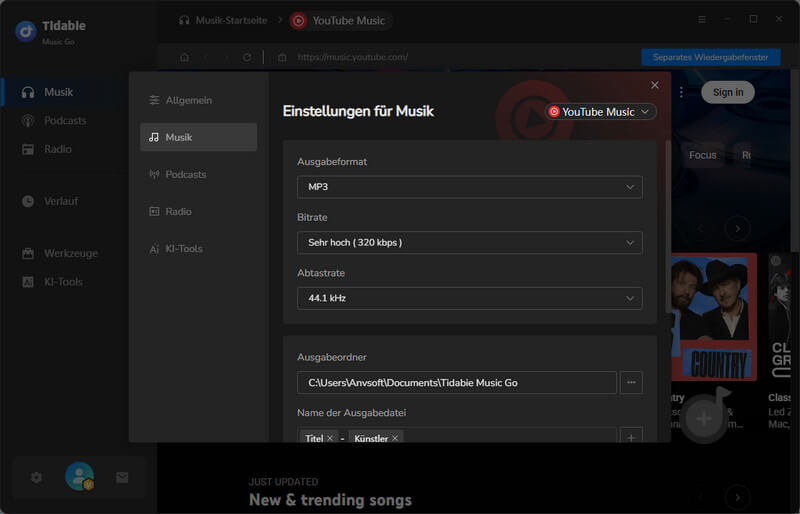Browse output folder with three-dots button

(631, 383)
